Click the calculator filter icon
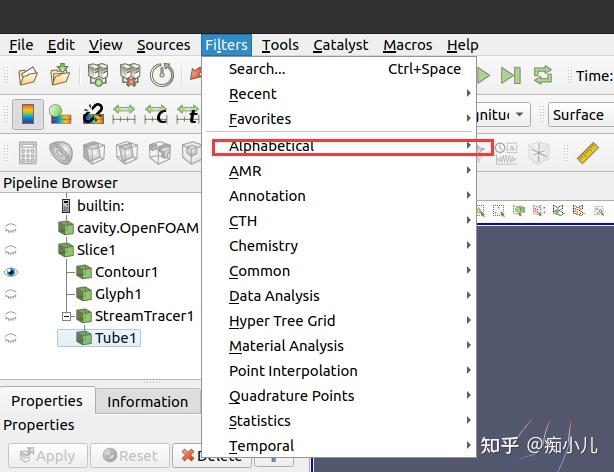 pyautogui.click(x=28, y=152)
